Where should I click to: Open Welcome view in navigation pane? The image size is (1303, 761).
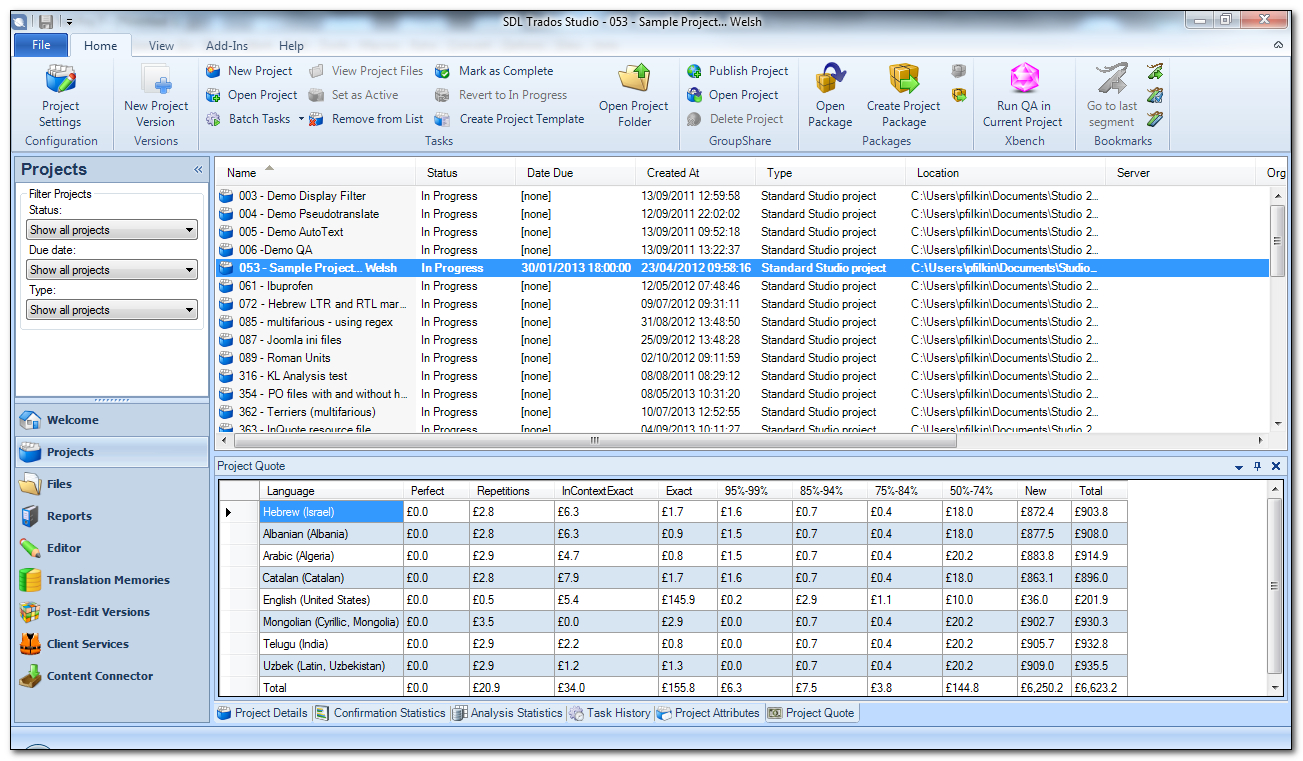click(x=112, y=420)
